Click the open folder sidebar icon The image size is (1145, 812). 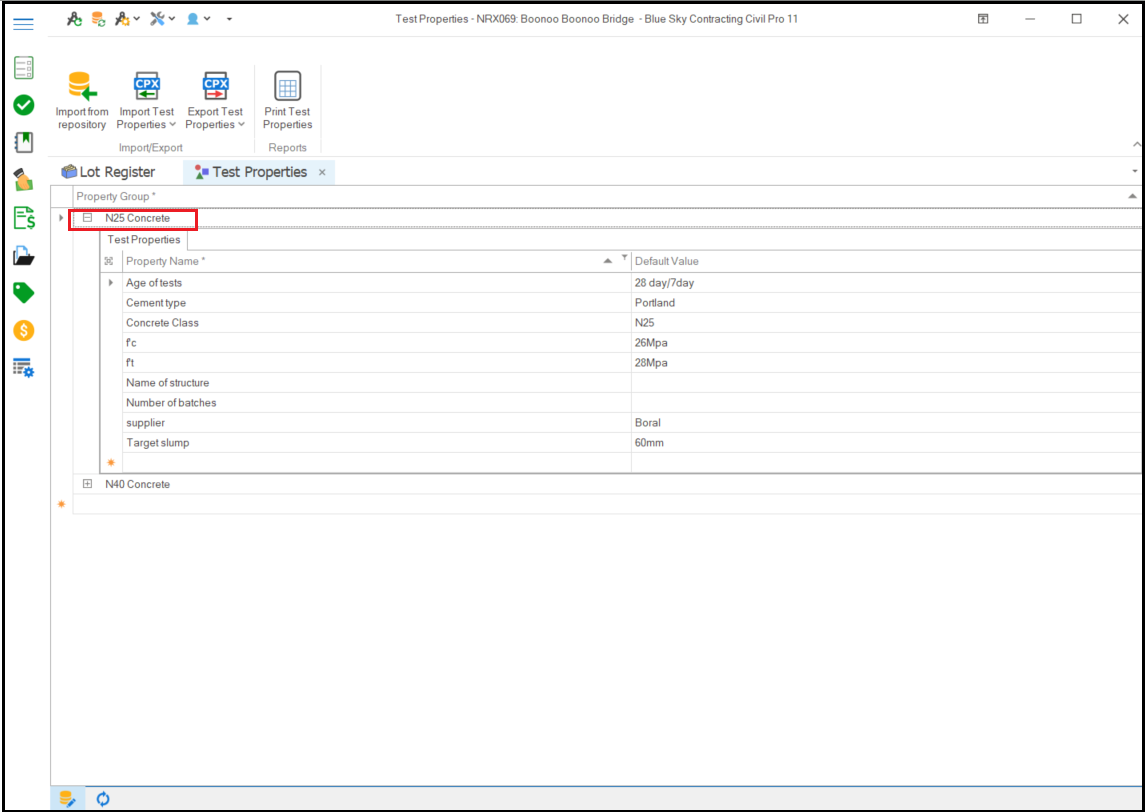[x=24, y=256]
